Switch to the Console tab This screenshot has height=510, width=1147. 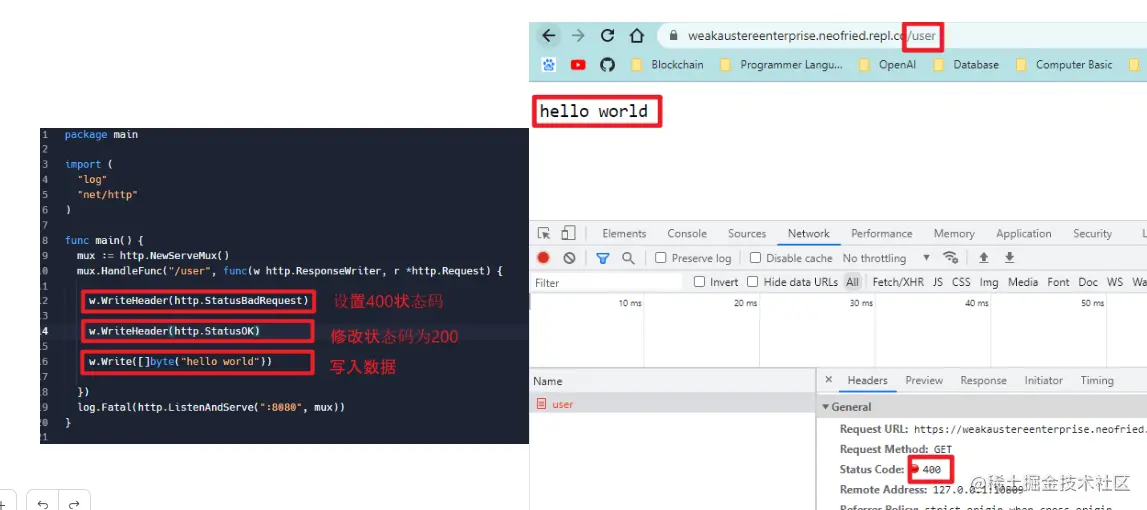click(x=687, y=233)
